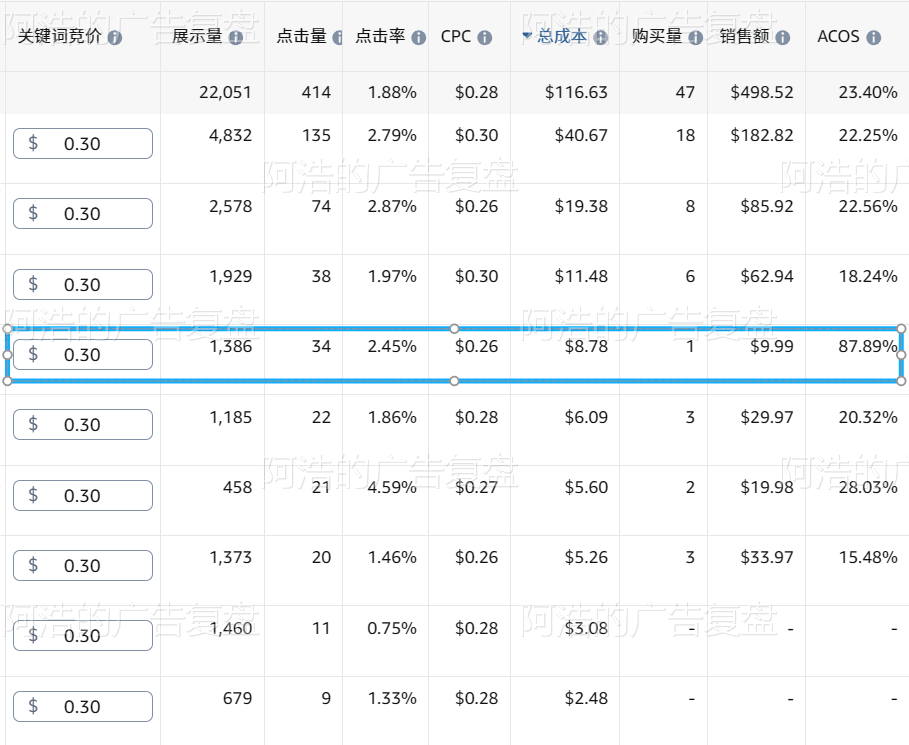Select CTR value 0.75%
The width and height of the screenshot is (909, 745).
pos(392,628)
